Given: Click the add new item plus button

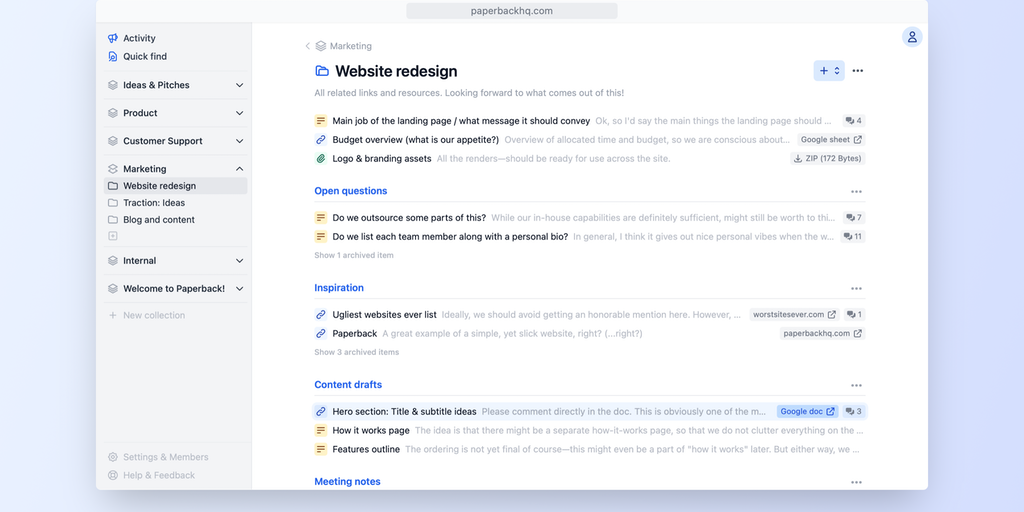Looking at the screenshot, I should pyautogui.click(x=824, y=71).
